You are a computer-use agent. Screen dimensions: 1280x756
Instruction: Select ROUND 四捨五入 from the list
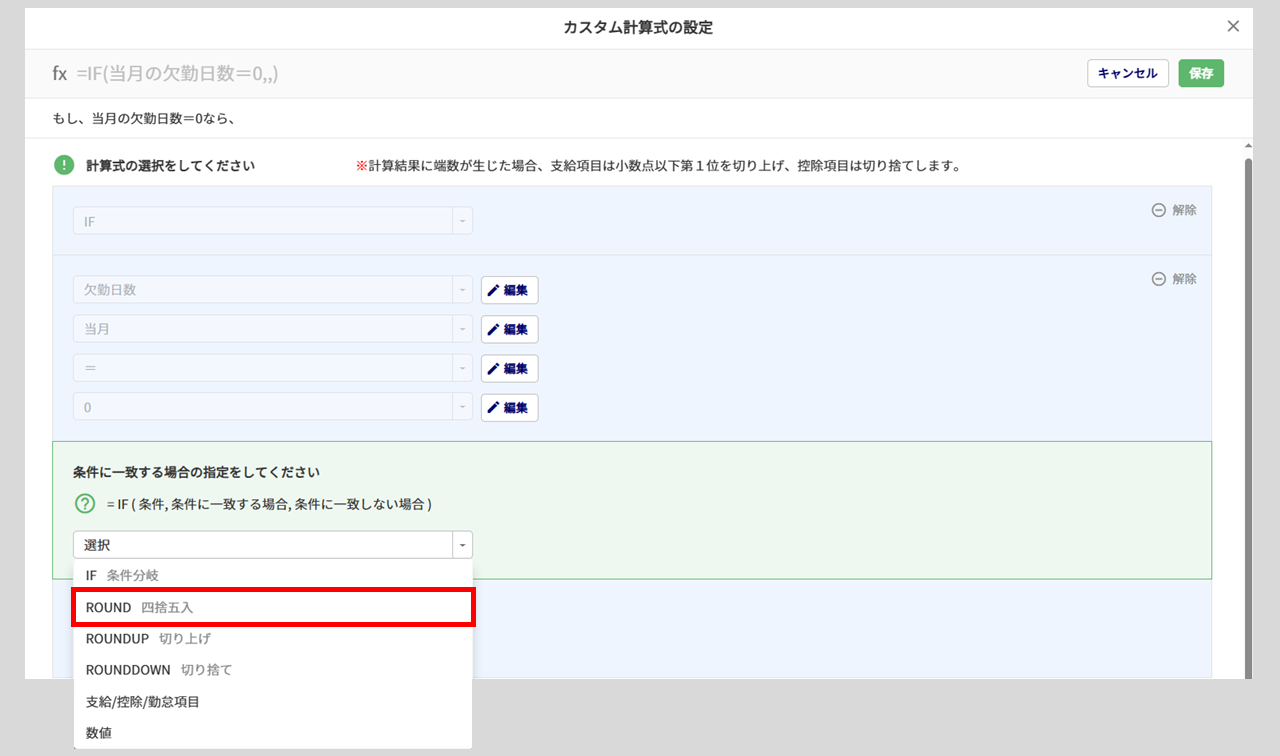(273, 607)
